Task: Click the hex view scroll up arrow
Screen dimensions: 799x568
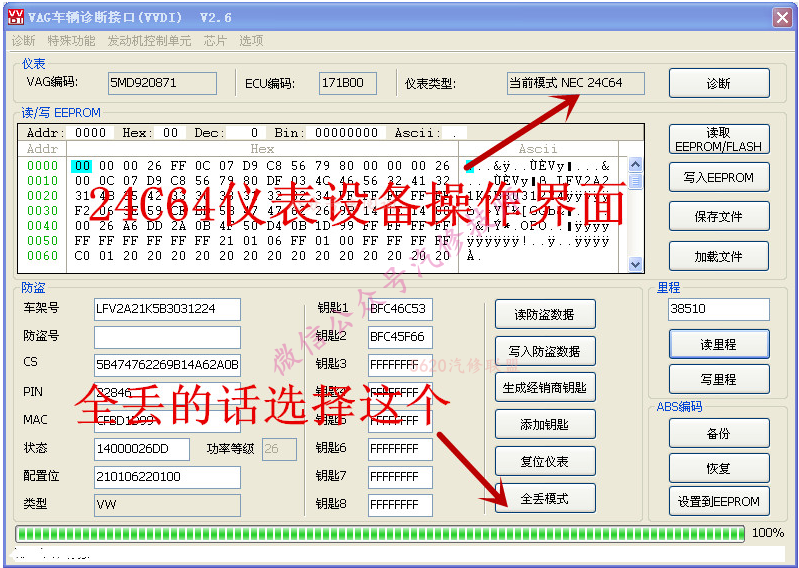Action: [x=635, y=165]
